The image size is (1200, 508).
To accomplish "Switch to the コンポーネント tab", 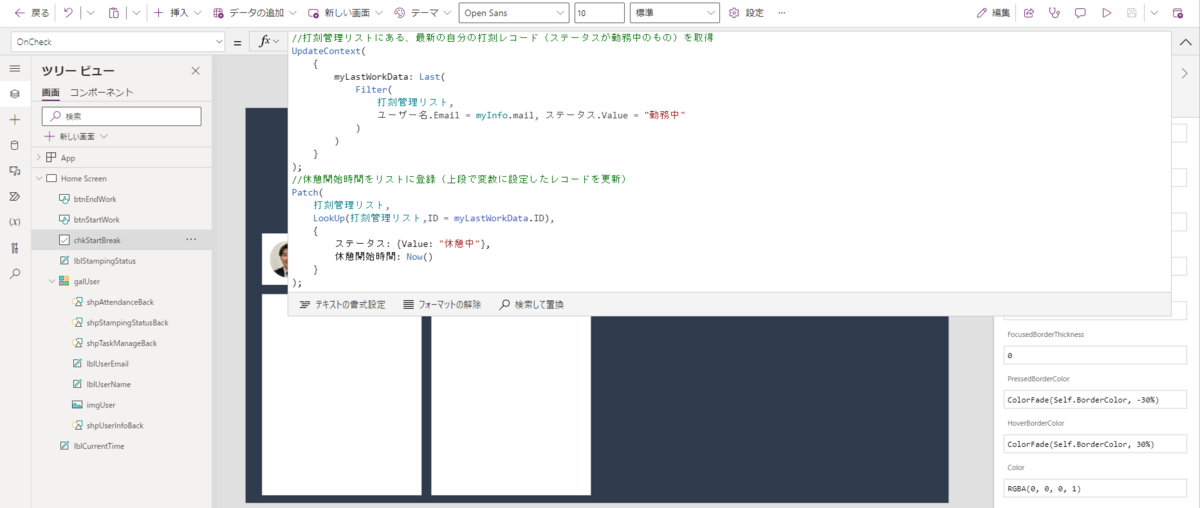I will (x=101, y=93).
